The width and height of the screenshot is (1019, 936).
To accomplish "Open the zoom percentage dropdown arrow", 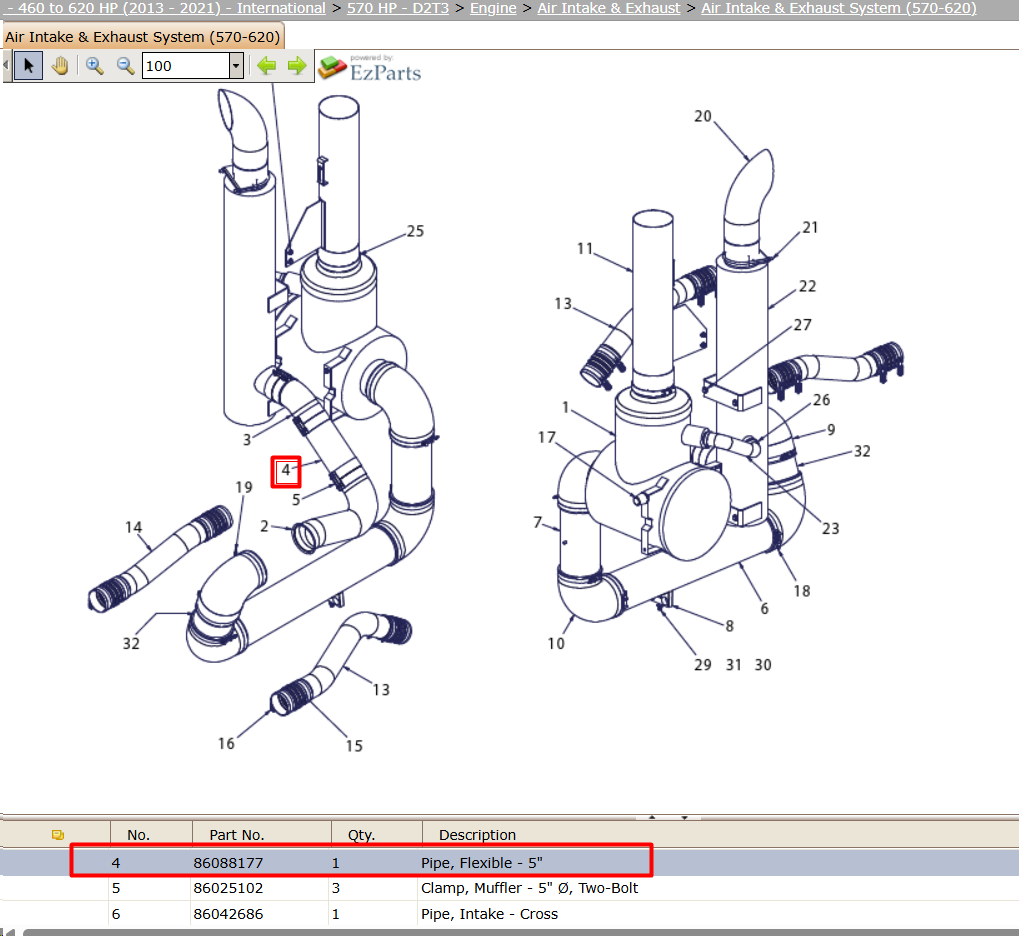I will click(x=237, y=66).
